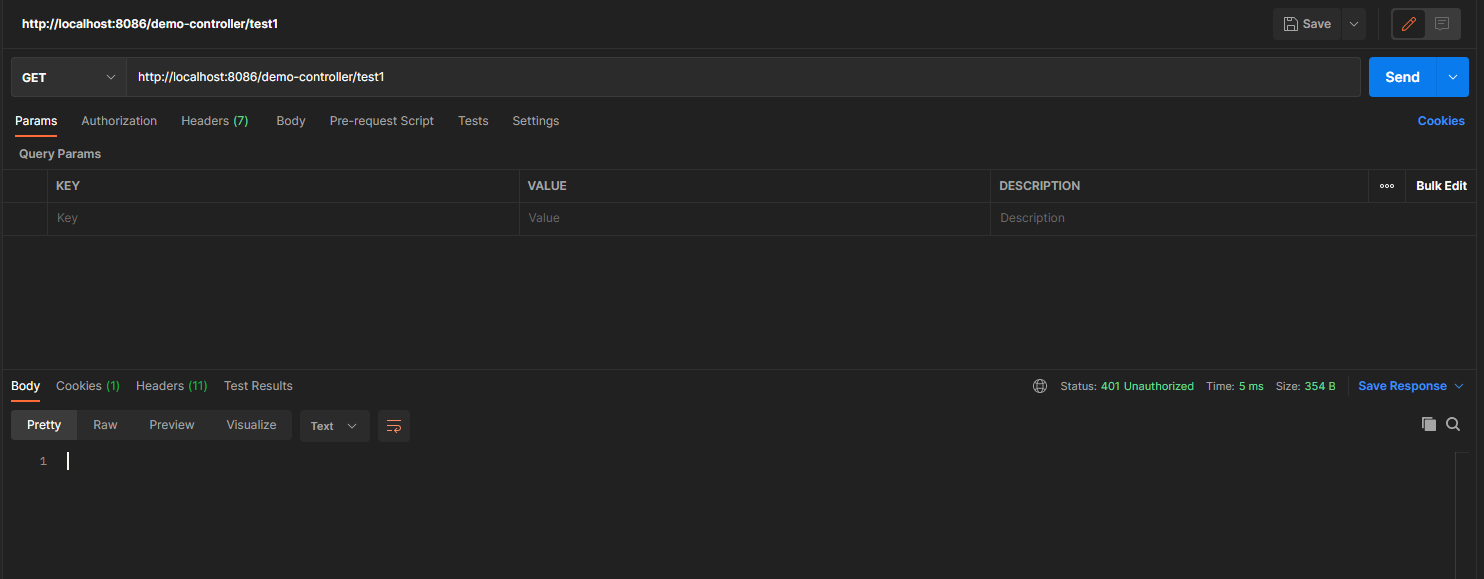Click the request URL input field
Image resolution: width=1484 pixels, height=579 pixels.
pyautogui.click(x=742, y=77)
